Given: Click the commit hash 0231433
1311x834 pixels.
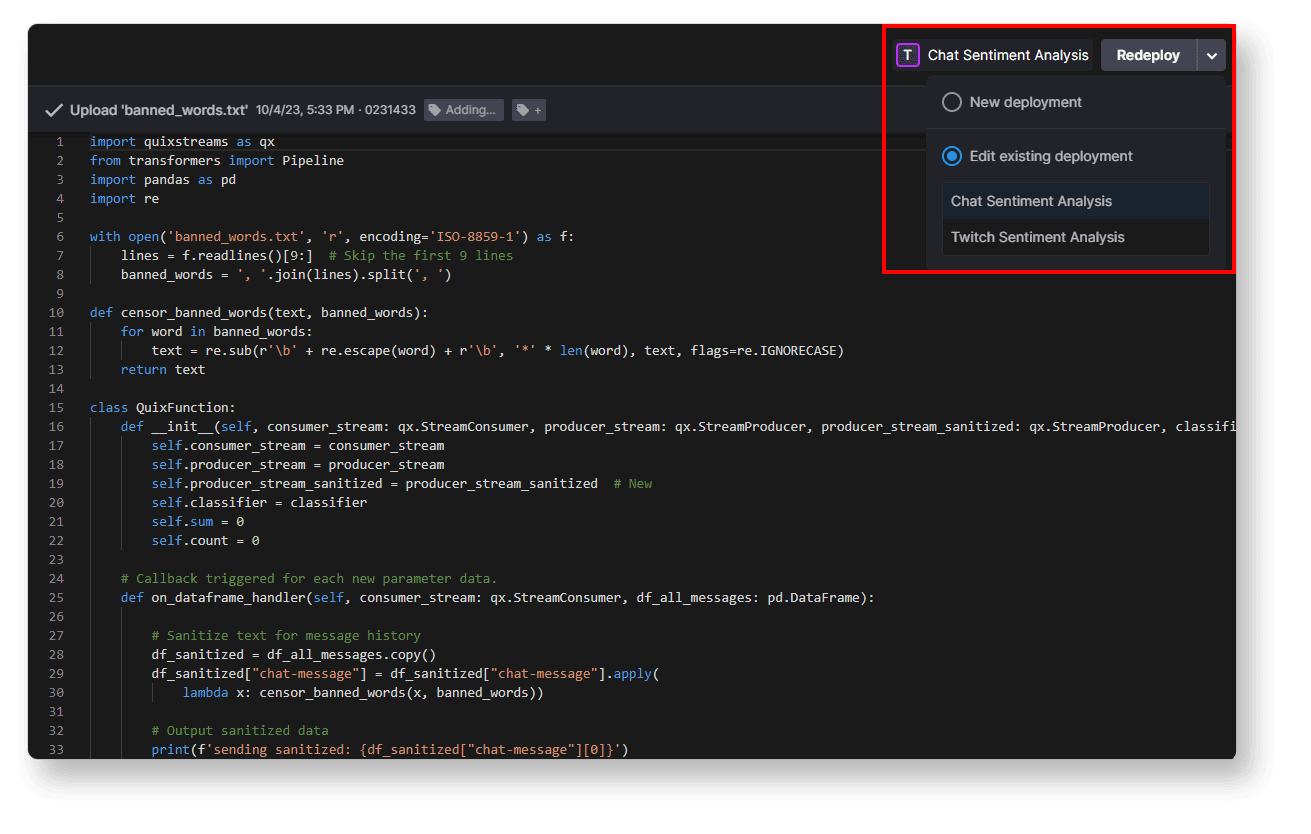Looking at the screenshot, I should click(388, 110).
